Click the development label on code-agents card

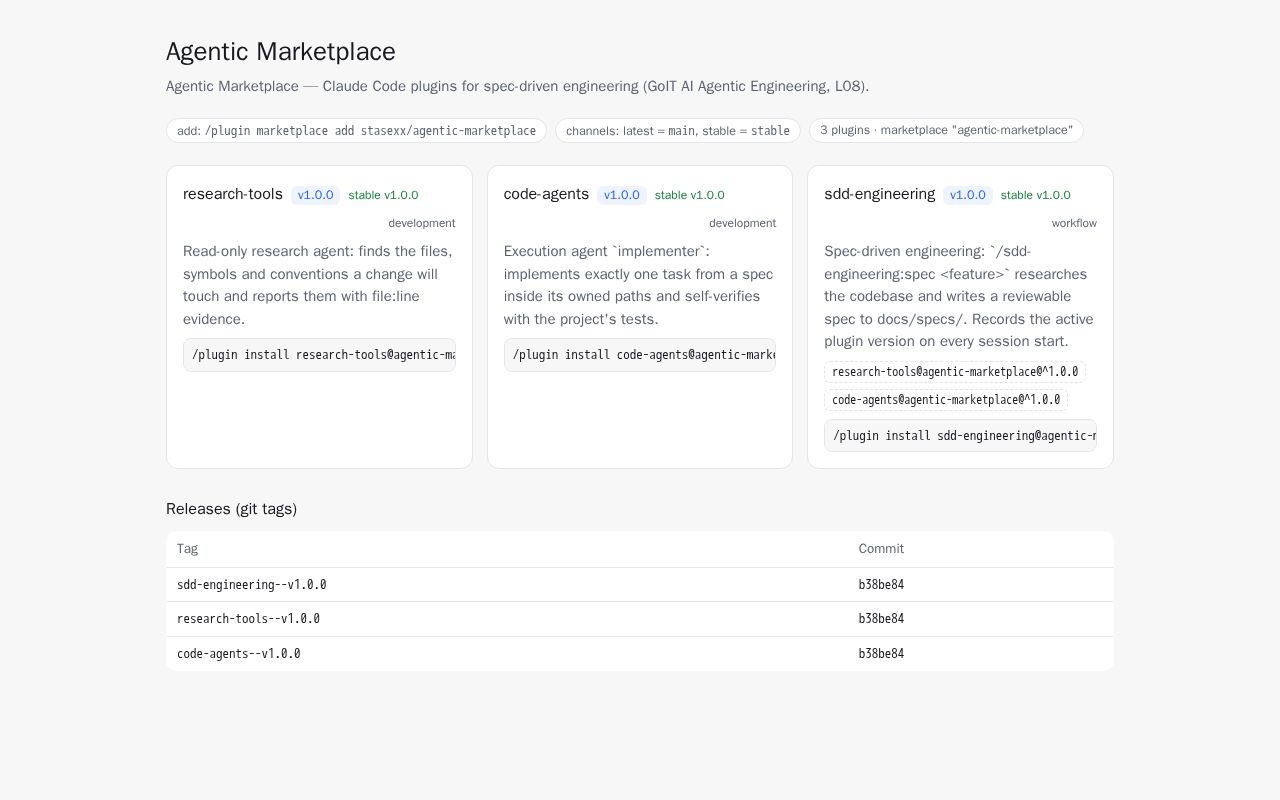pos(742,223)
